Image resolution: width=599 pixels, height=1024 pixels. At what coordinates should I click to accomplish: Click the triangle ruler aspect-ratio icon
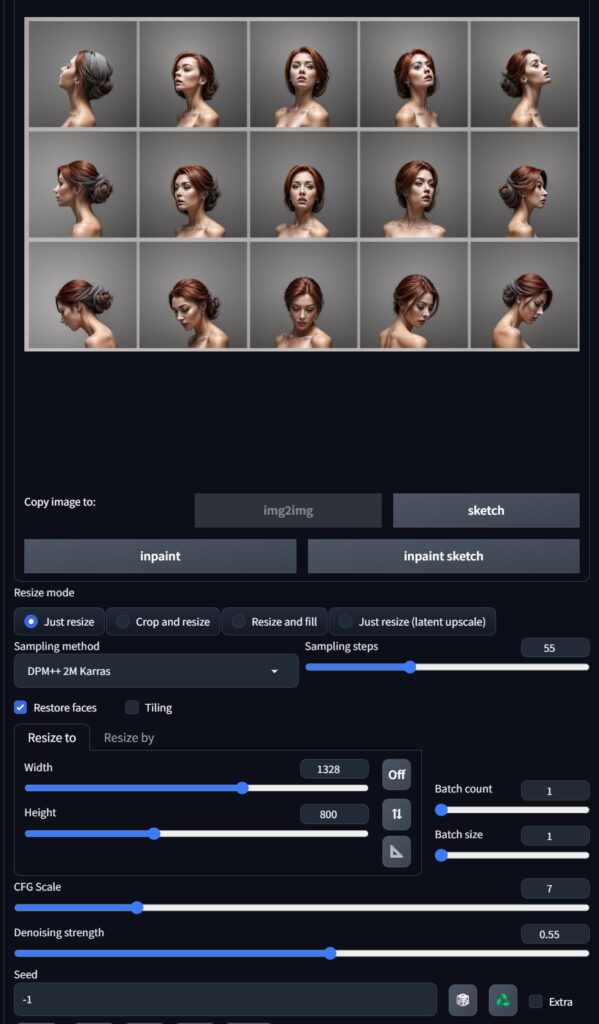coord(397,852)
